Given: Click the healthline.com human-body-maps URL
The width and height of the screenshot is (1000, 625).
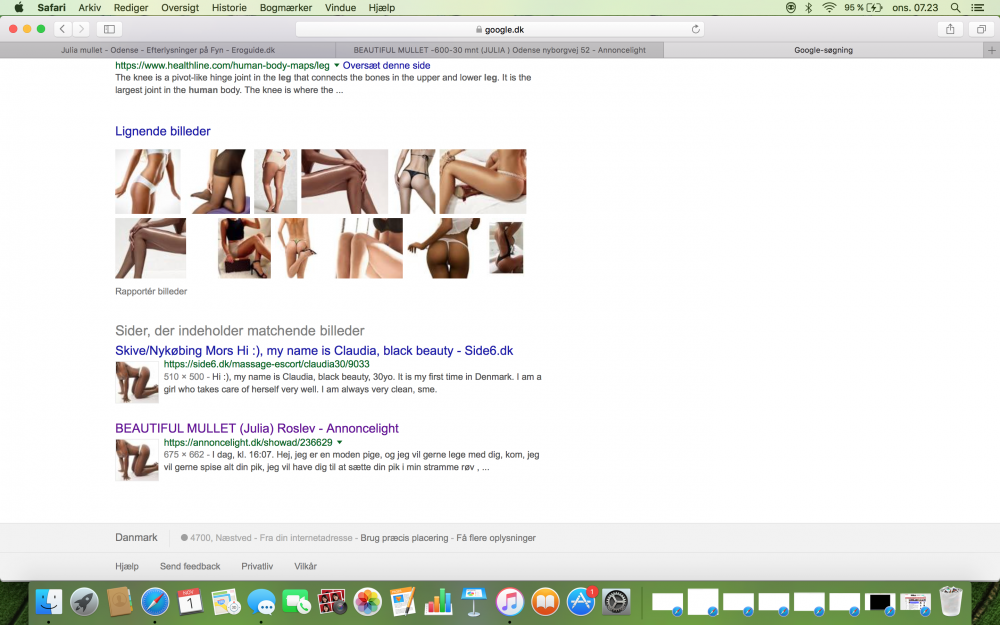Looking at the screenshot, I should coord(222,65).
